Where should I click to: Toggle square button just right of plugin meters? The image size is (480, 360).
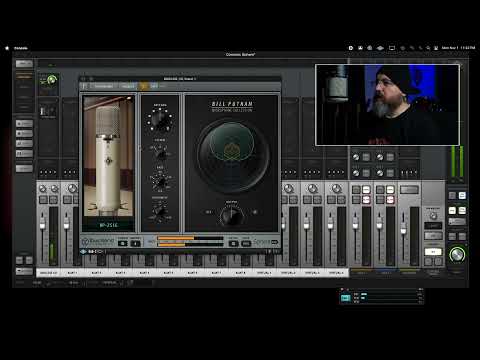click(x=233, y=244)
